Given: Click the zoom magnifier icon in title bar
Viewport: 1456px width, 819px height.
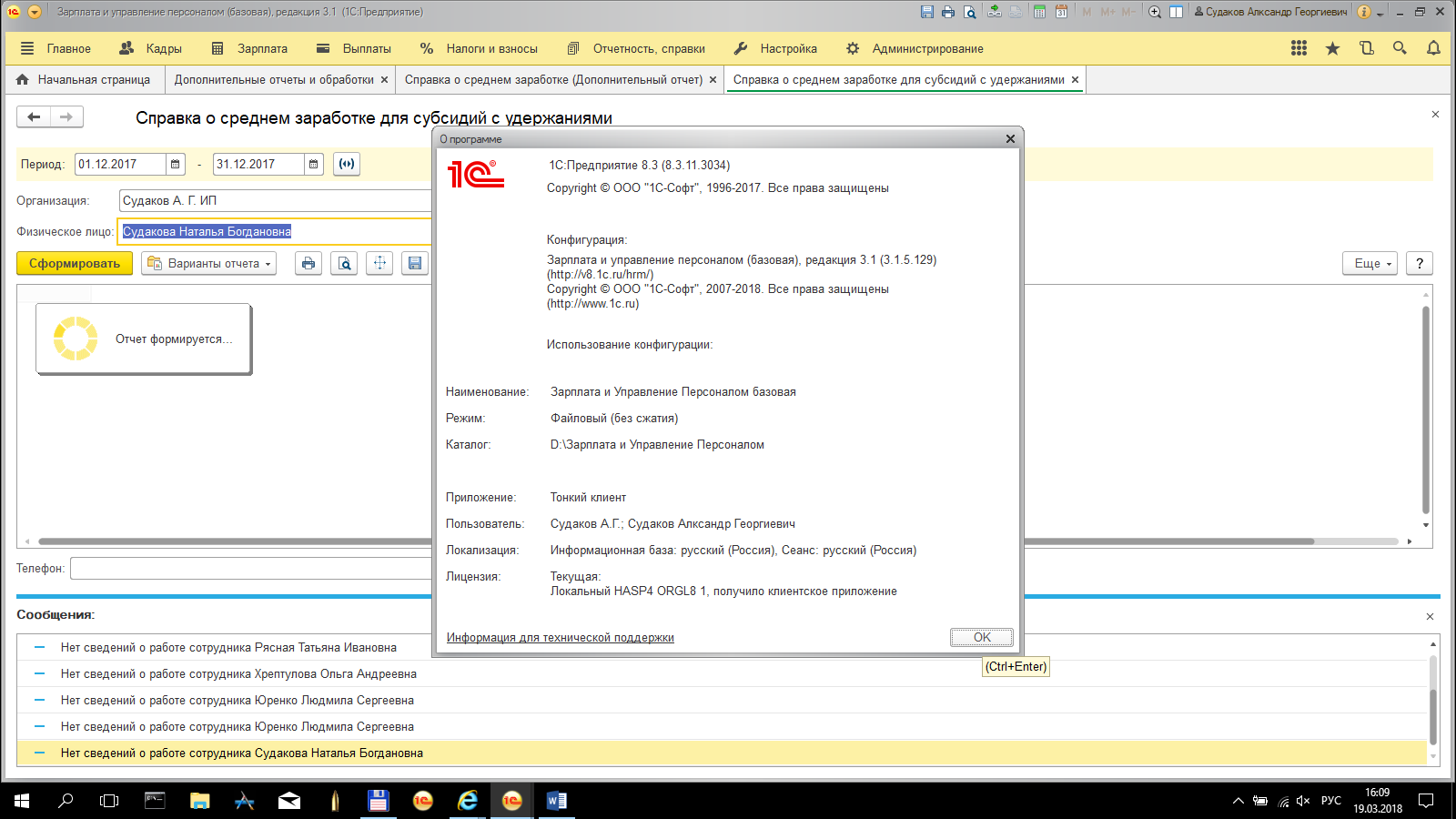Looking at the screenshot, I should tap(1155, 12).
